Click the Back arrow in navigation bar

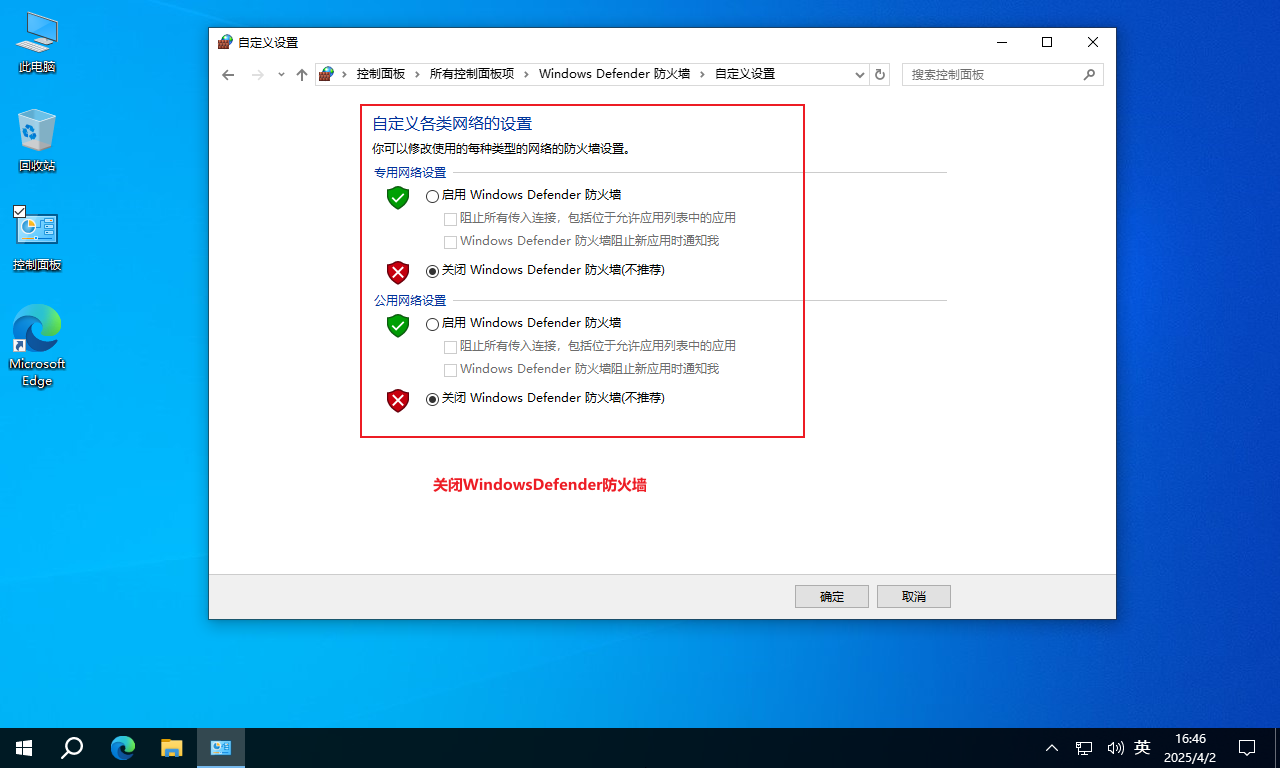click(x=228, y=75)
